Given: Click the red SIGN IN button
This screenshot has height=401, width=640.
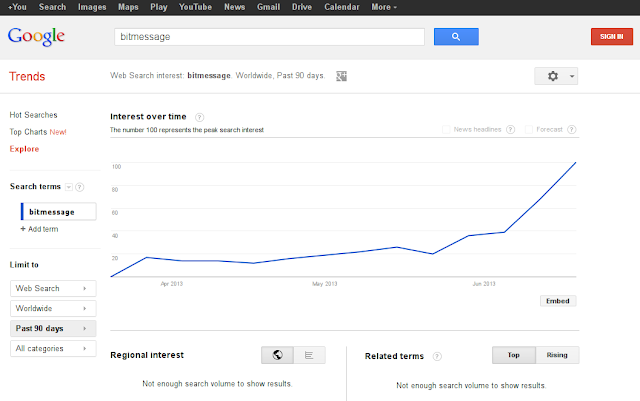Looking at the screenshot, I should (611, 37).
